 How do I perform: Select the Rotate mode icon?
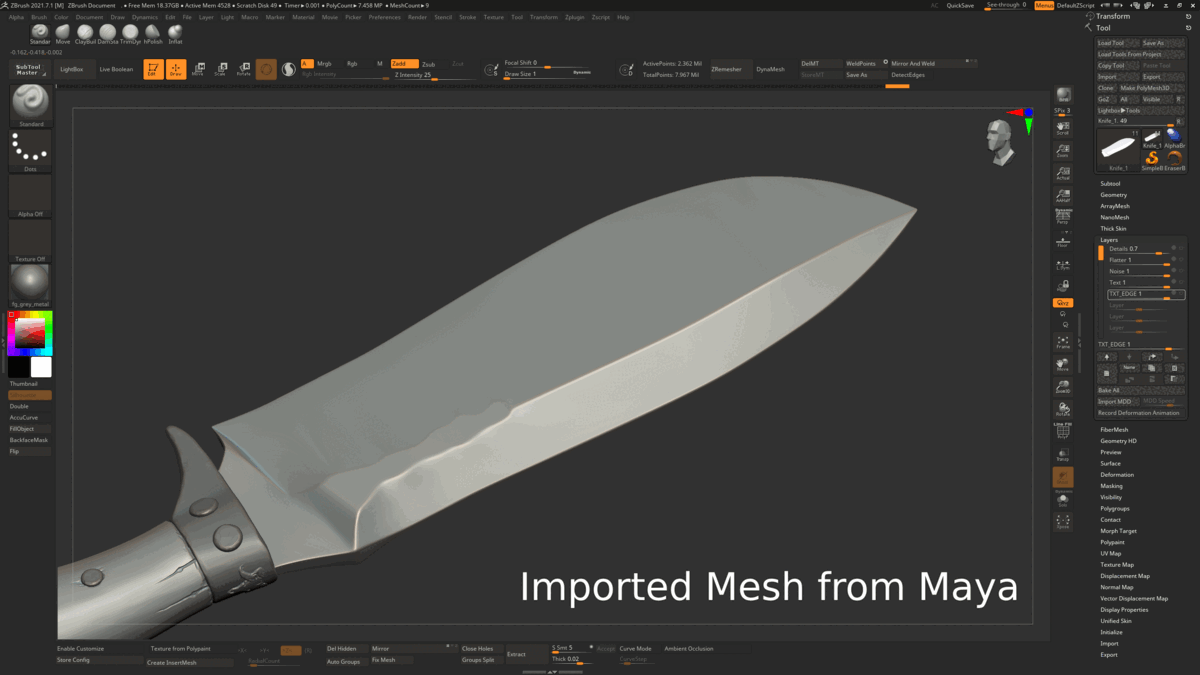244,70
